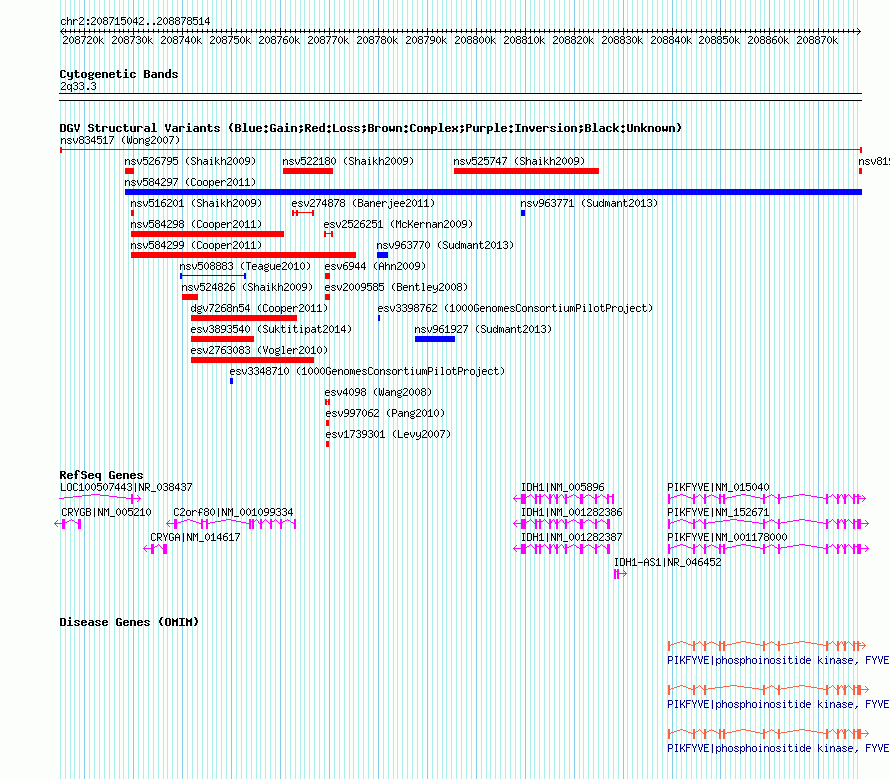Click the chr2:208715042..208878514 region label
This screenshot has width=890, height=779.
pyautogui.click(x=135, y=21)
